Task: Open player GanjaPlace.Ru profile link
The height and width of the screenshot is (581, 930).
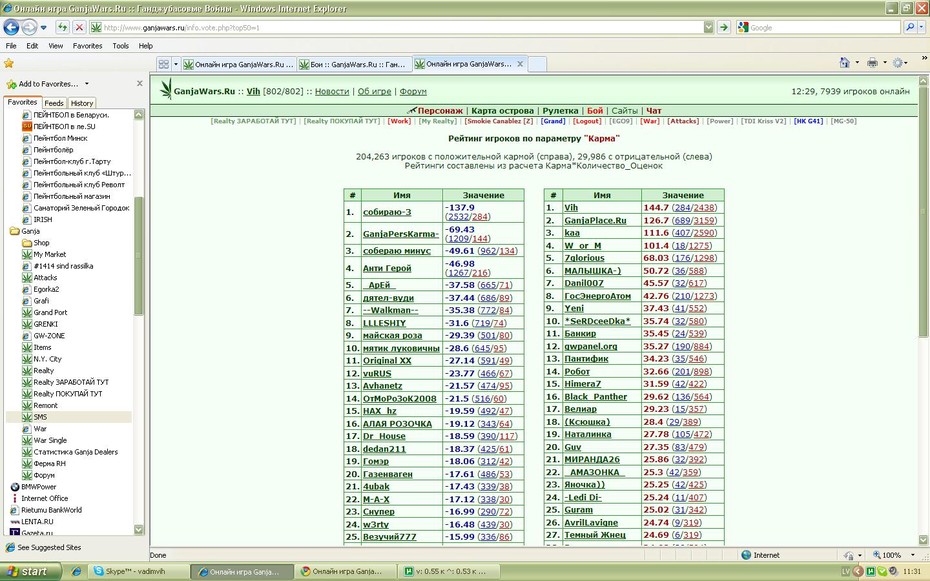Action: point(595,221)
